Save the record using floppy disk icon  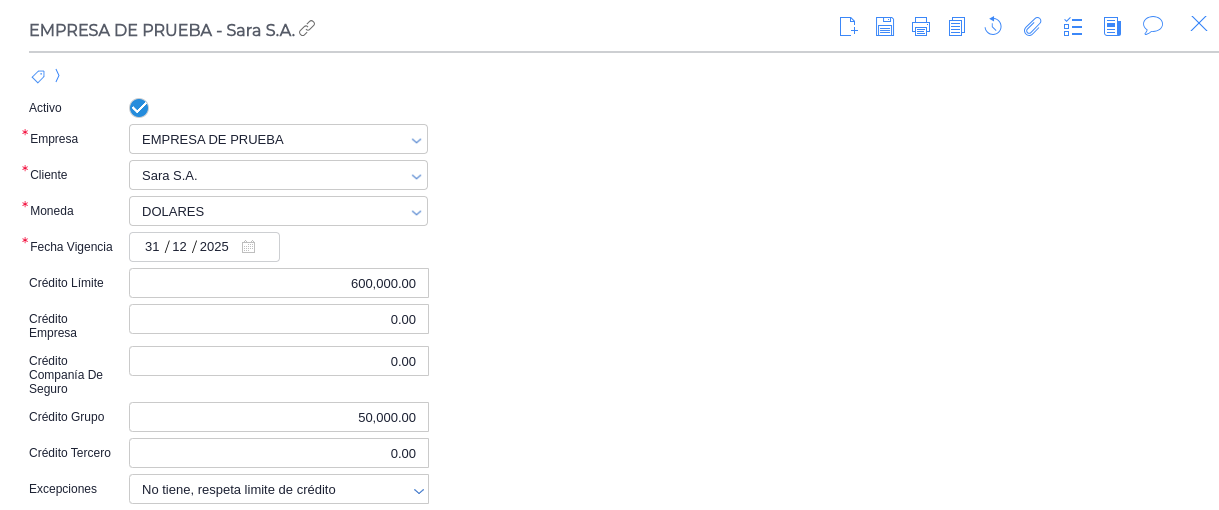coord(885,27)
